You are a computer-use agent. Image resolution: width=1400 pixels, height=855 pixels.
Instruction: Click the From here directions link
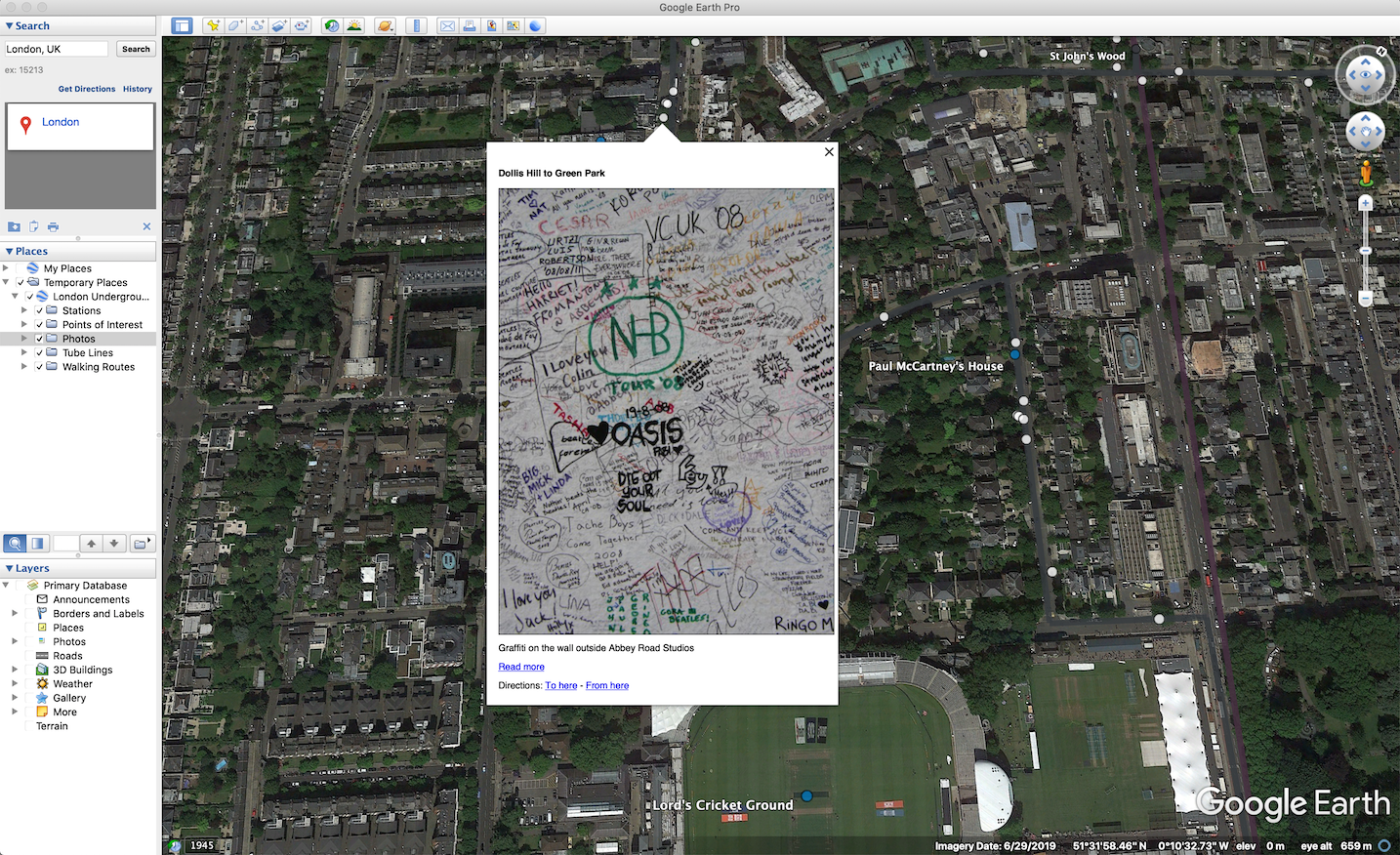coord(607,685)
